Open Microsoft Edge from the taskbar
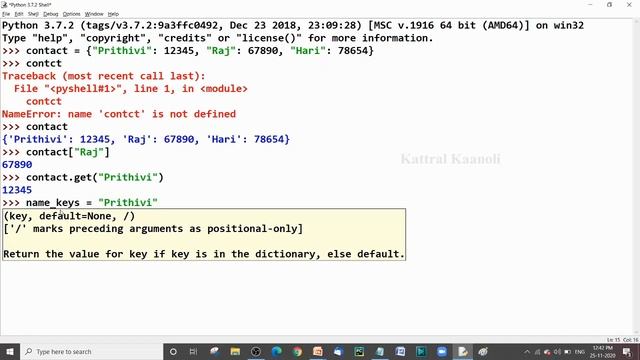 coord(277,351)
